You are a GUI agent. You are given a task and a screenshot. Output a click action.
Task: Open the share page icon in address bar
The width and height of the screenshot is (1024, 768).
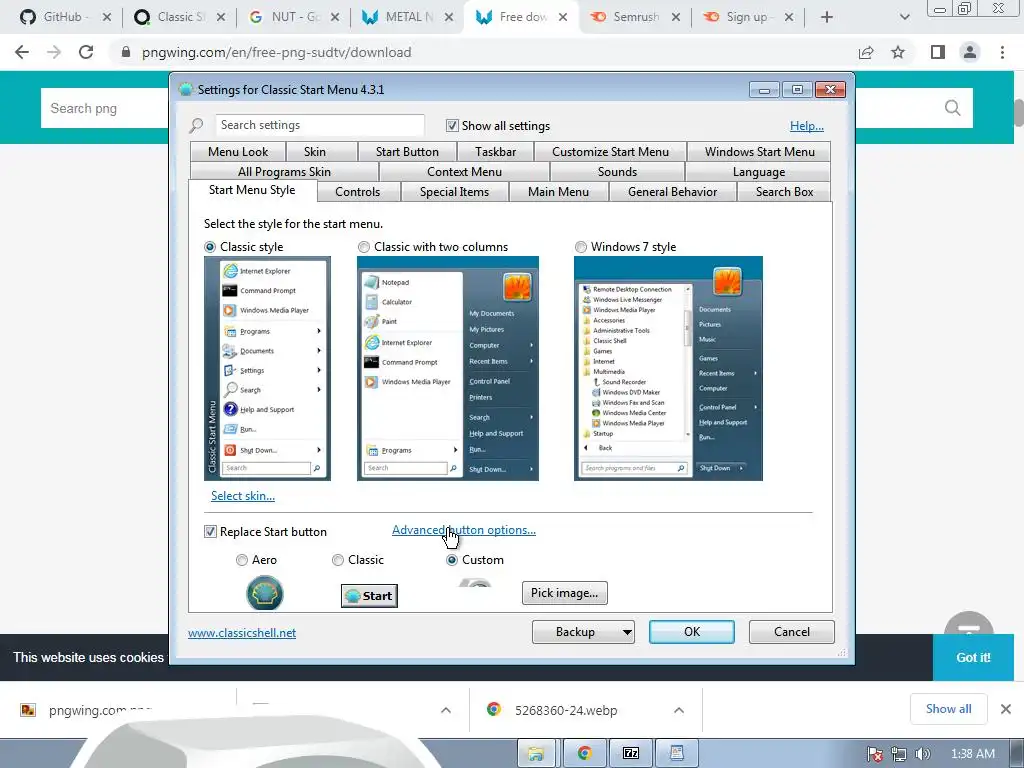click(866, 52)
